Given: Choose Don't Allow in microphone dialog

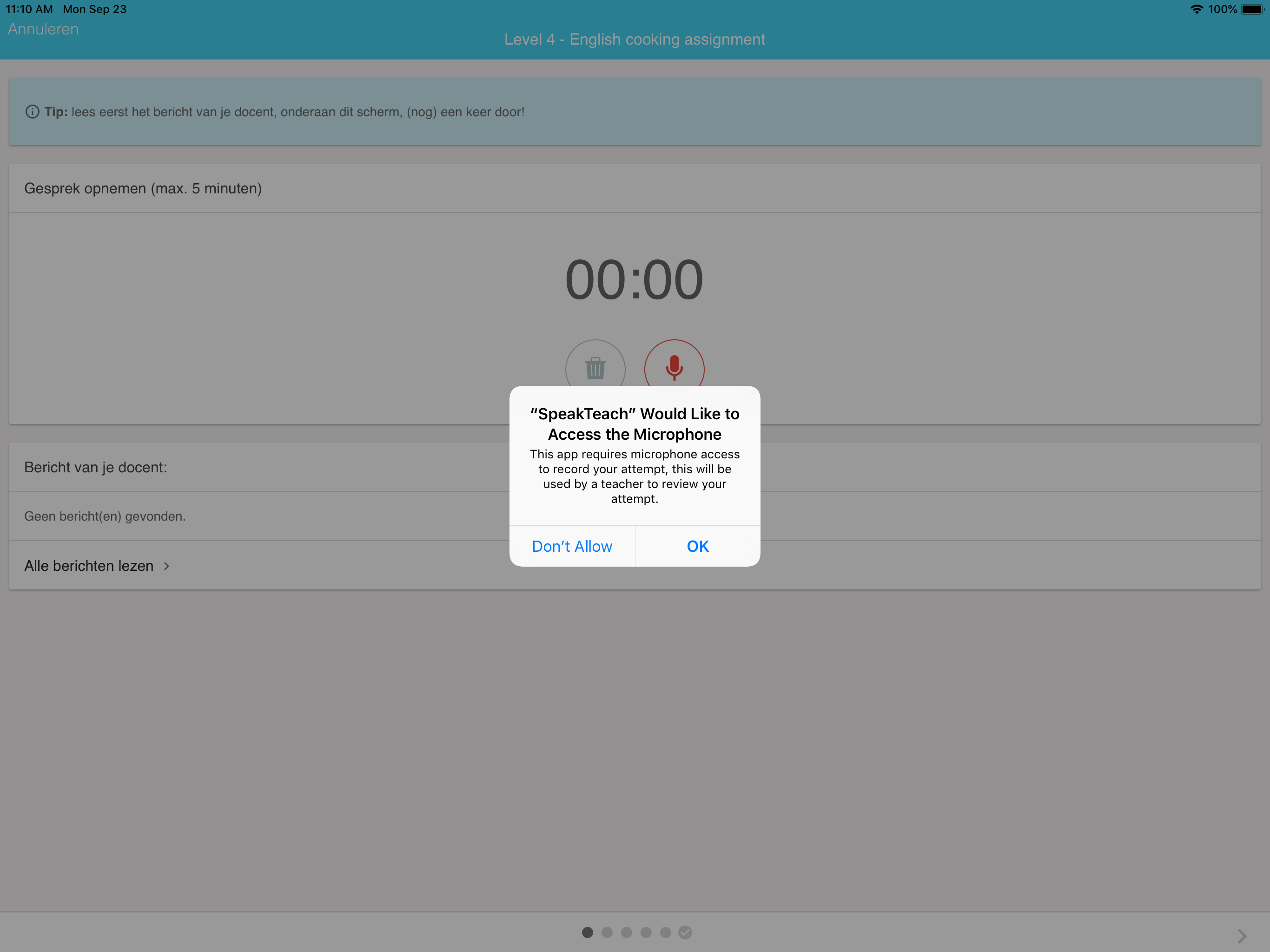Looking at the screenshot, I should click(572, 546).
